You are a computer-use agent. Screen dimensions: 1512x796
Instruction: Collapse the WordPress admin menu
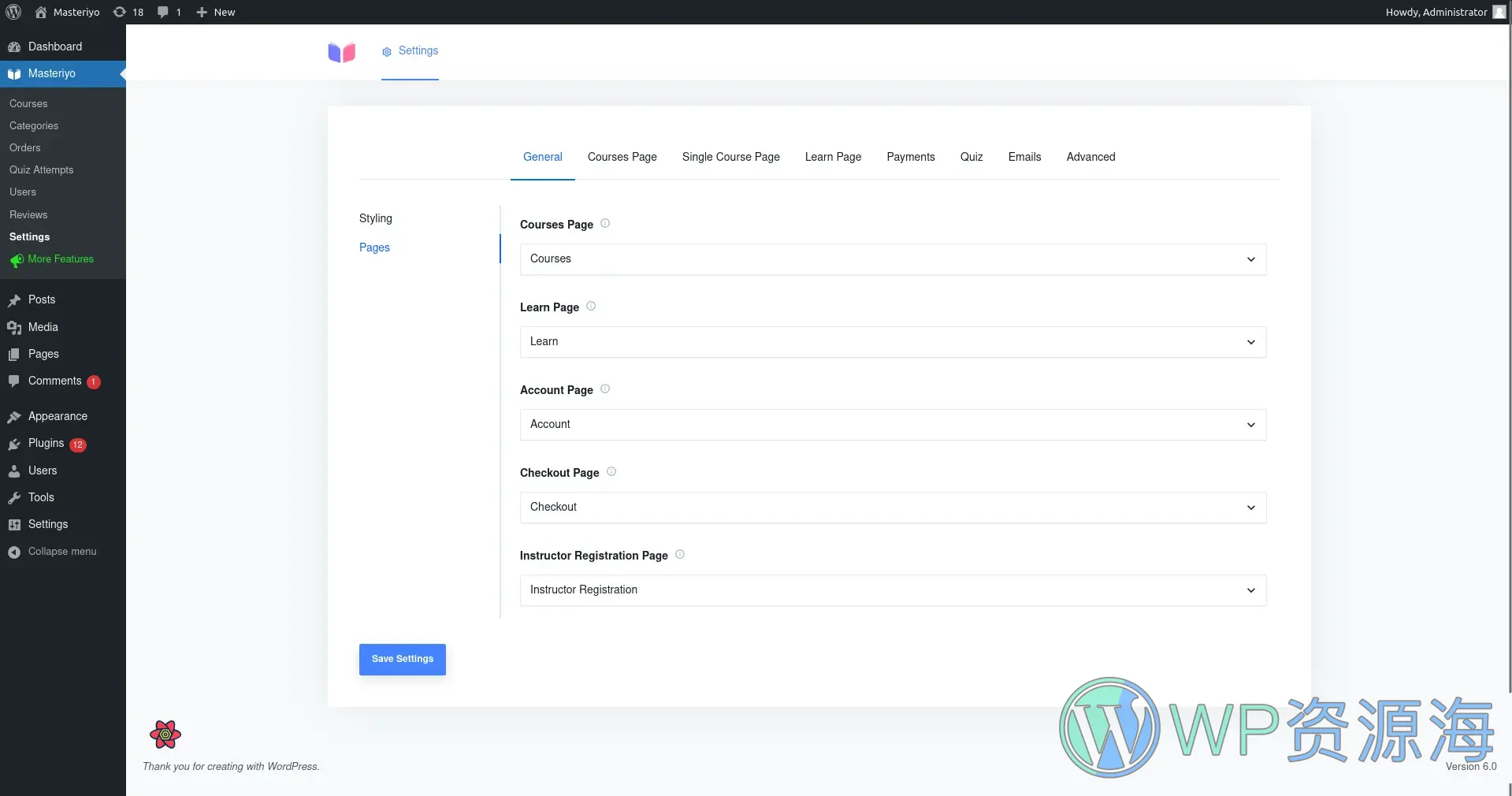click(x=61, y=552)
